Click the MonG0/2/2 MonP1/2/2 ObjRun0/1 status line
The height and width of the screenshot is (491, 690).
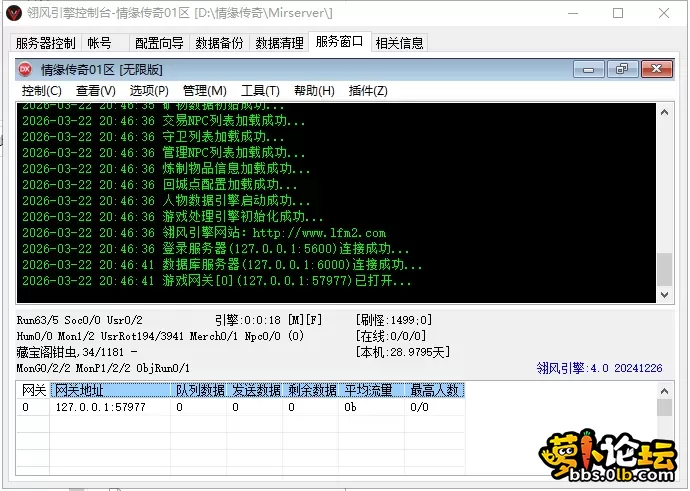[x=103, y=368]
